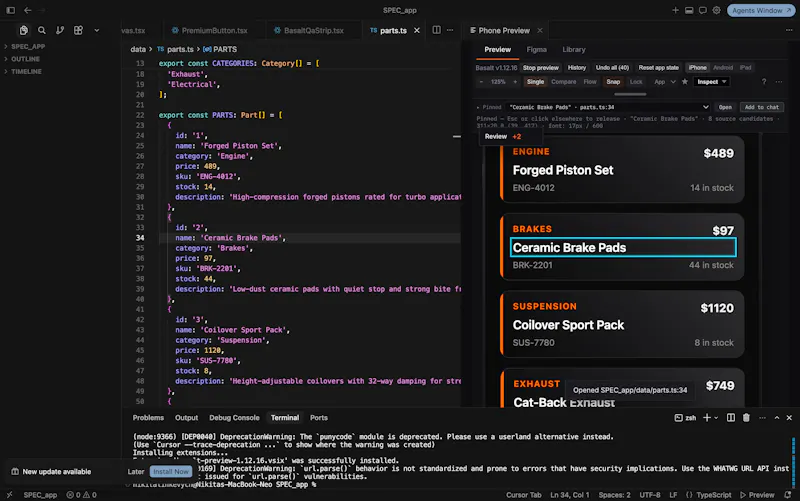Expand the Pinned disclosure triangle
The height and width of the screenshot is (501, 800).
(x=478, y=107)
